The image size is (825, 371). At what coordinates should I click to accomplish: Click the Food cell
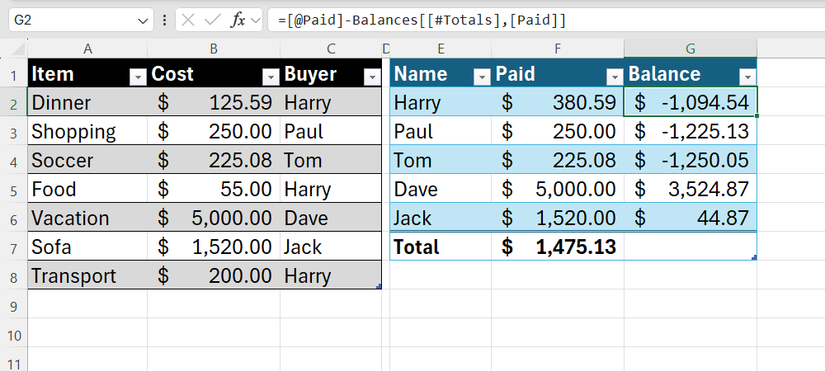point(87,189)
